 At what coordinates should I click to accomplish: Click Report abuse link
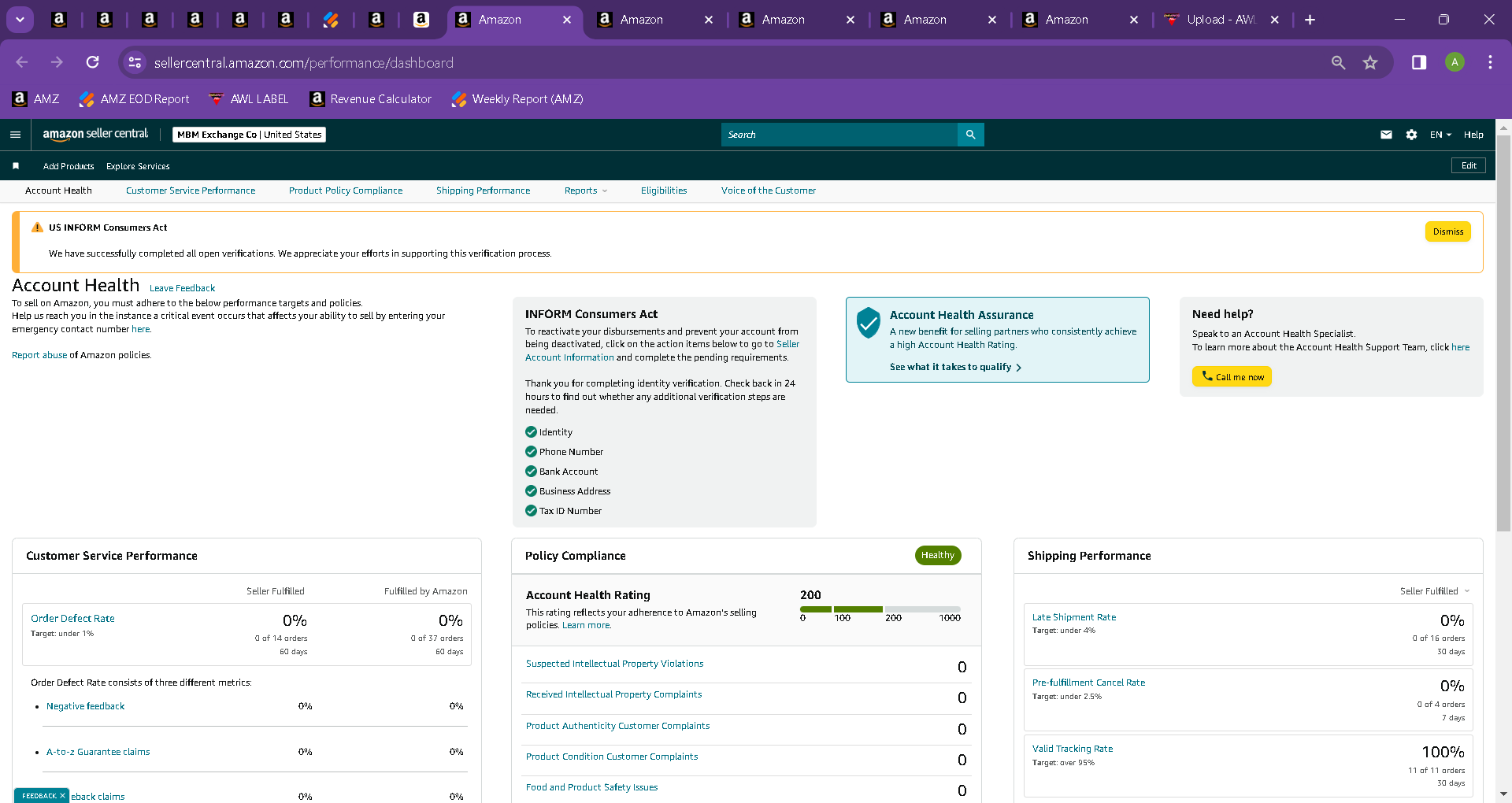pos(39,355)
